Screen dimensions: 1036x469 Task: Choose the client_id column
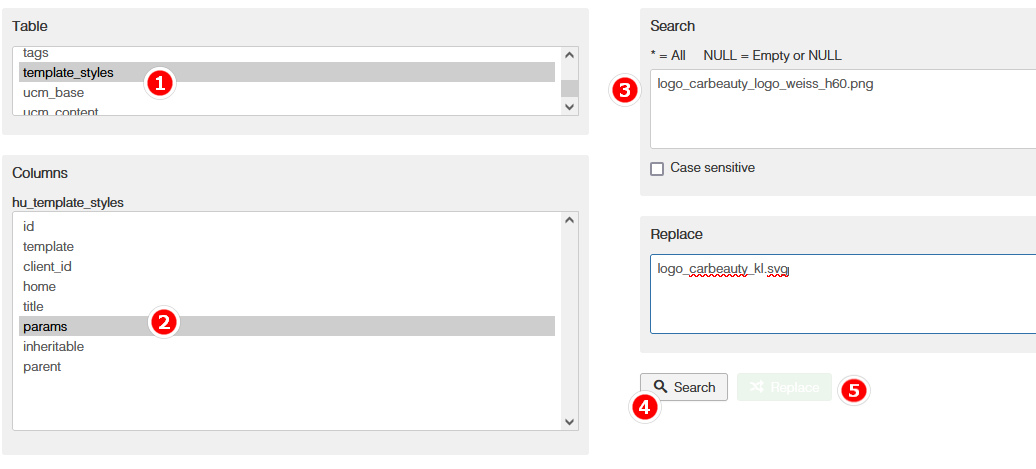coord(47,266)
